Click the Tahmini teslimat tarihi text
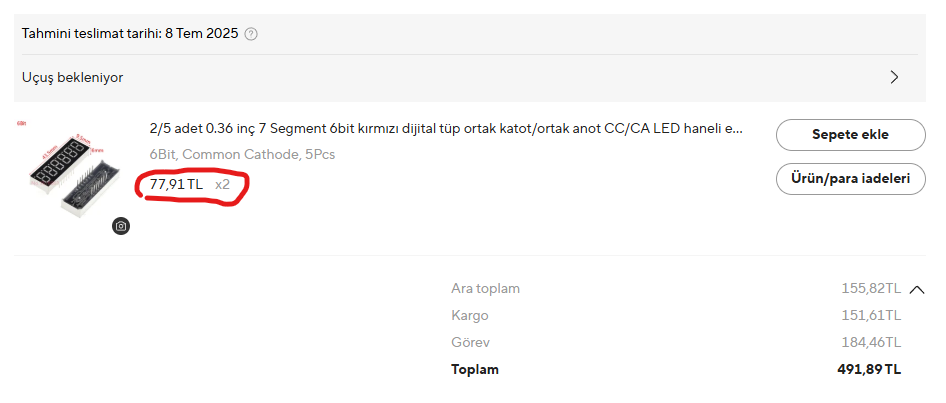 pyautogui.click(x=130, y=34)
